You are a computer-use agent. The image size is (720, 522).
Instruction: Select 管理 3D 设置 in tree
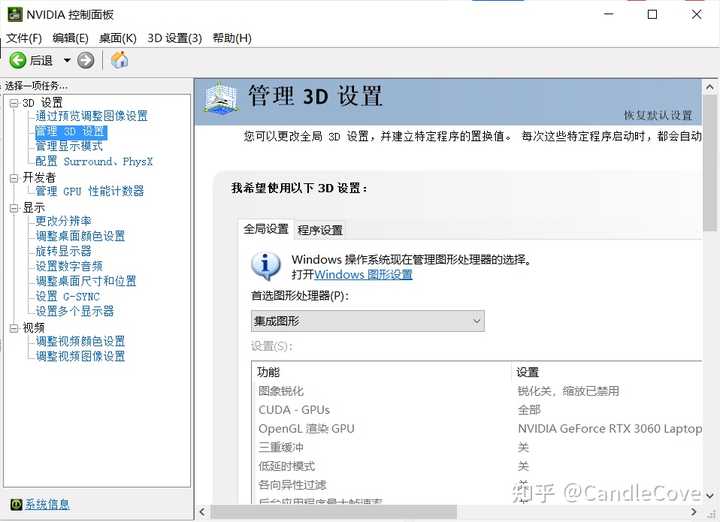(71, 132)
